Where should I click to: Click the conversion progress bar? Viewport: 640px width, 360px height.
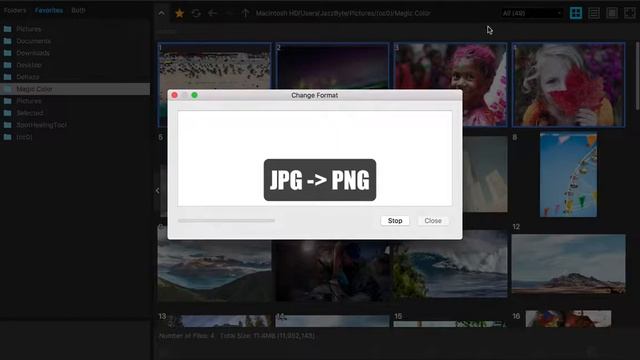coord(226,220)
